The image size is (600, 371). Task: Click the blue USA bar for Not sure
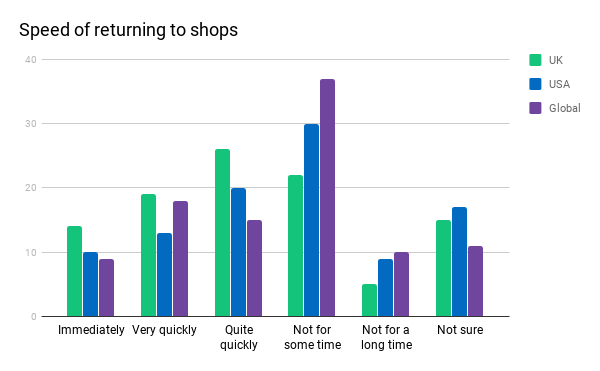click(x=460, y=262)
